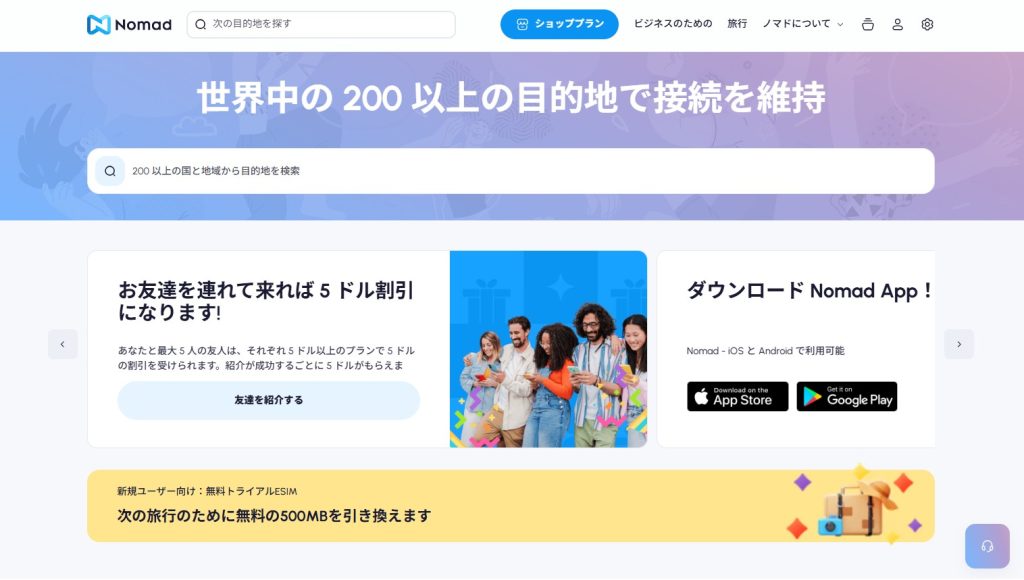Click the friends referral promo image

(x=549, y=349)
